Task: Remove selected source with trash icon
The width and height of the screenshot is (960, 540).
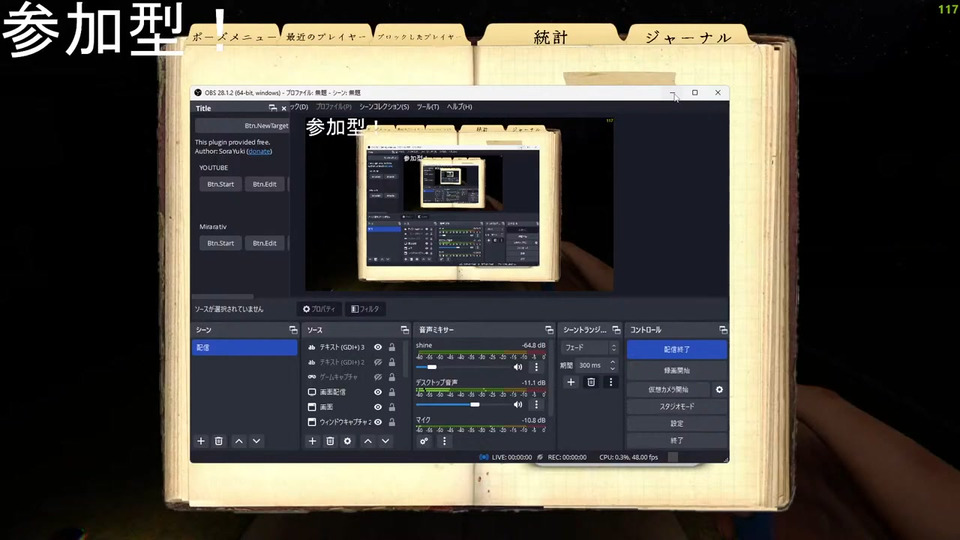Action: pos(330,441)
